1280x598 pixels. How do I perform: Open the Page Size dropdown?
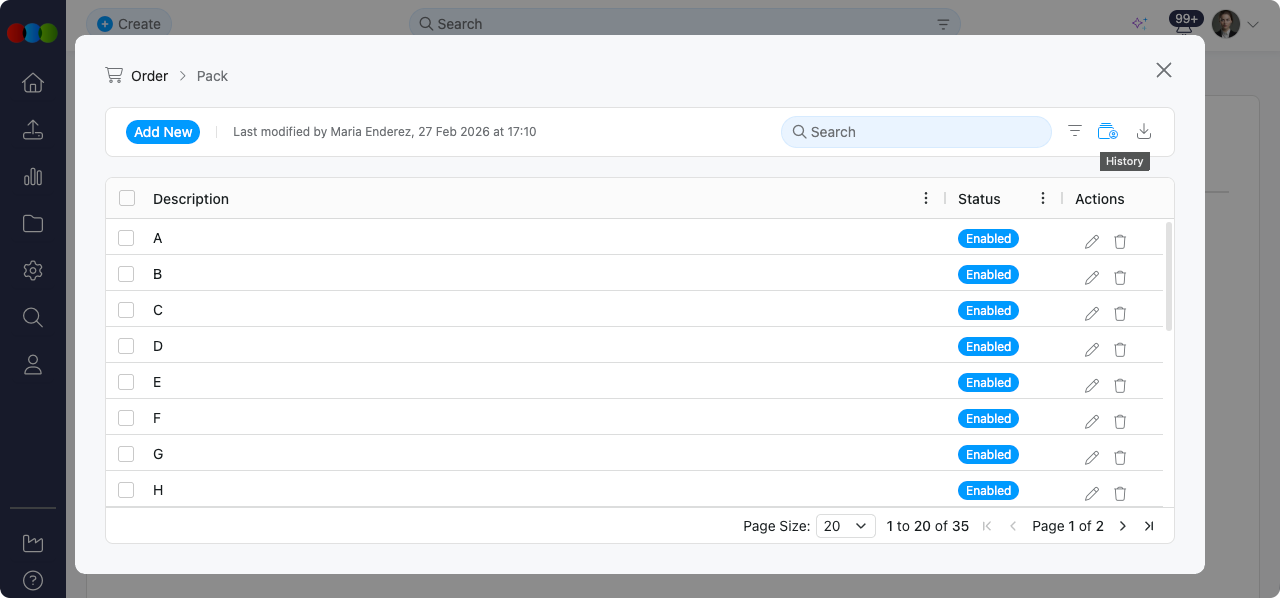point(846,526)
